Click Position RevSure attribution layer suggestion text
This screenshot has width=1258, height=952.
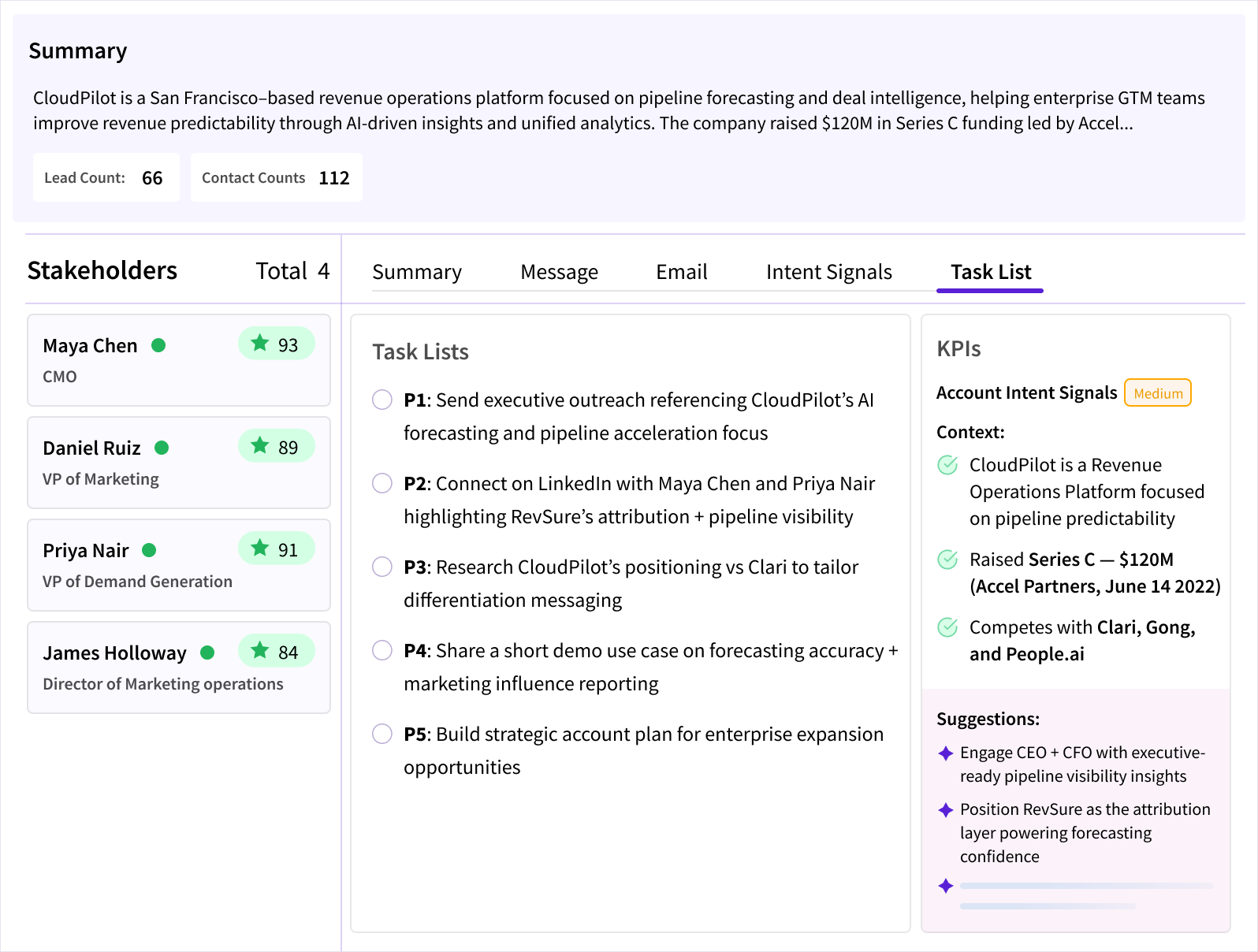[x=1085, y=832]
